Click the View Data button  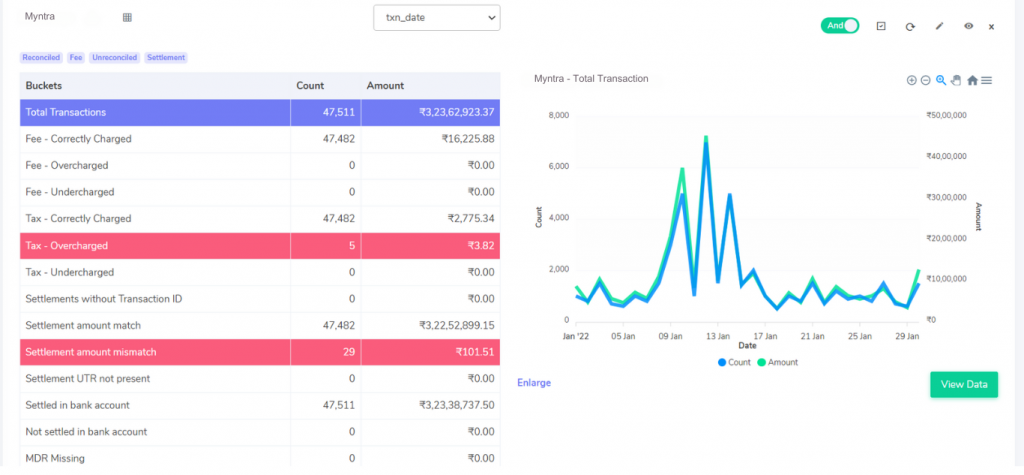tap(964, 384)
